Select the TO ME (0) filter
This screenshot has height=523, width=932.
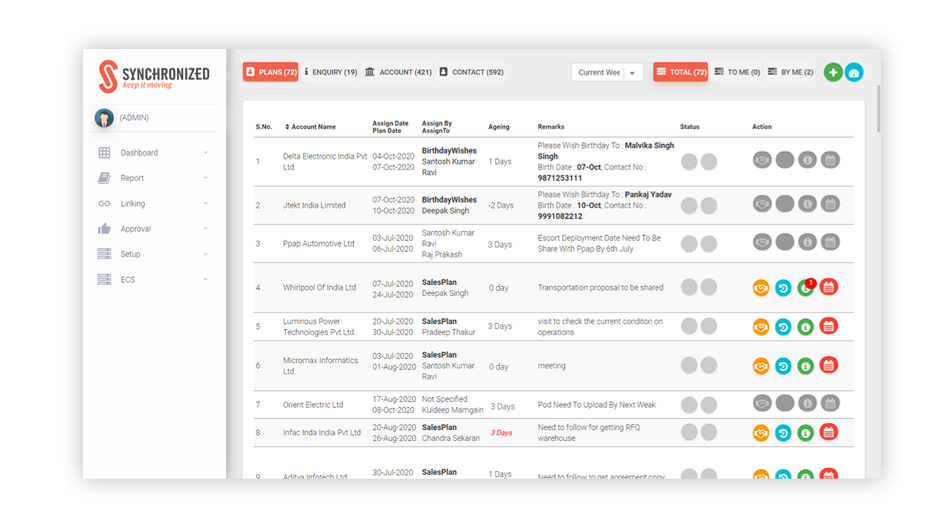pos(737,72)
